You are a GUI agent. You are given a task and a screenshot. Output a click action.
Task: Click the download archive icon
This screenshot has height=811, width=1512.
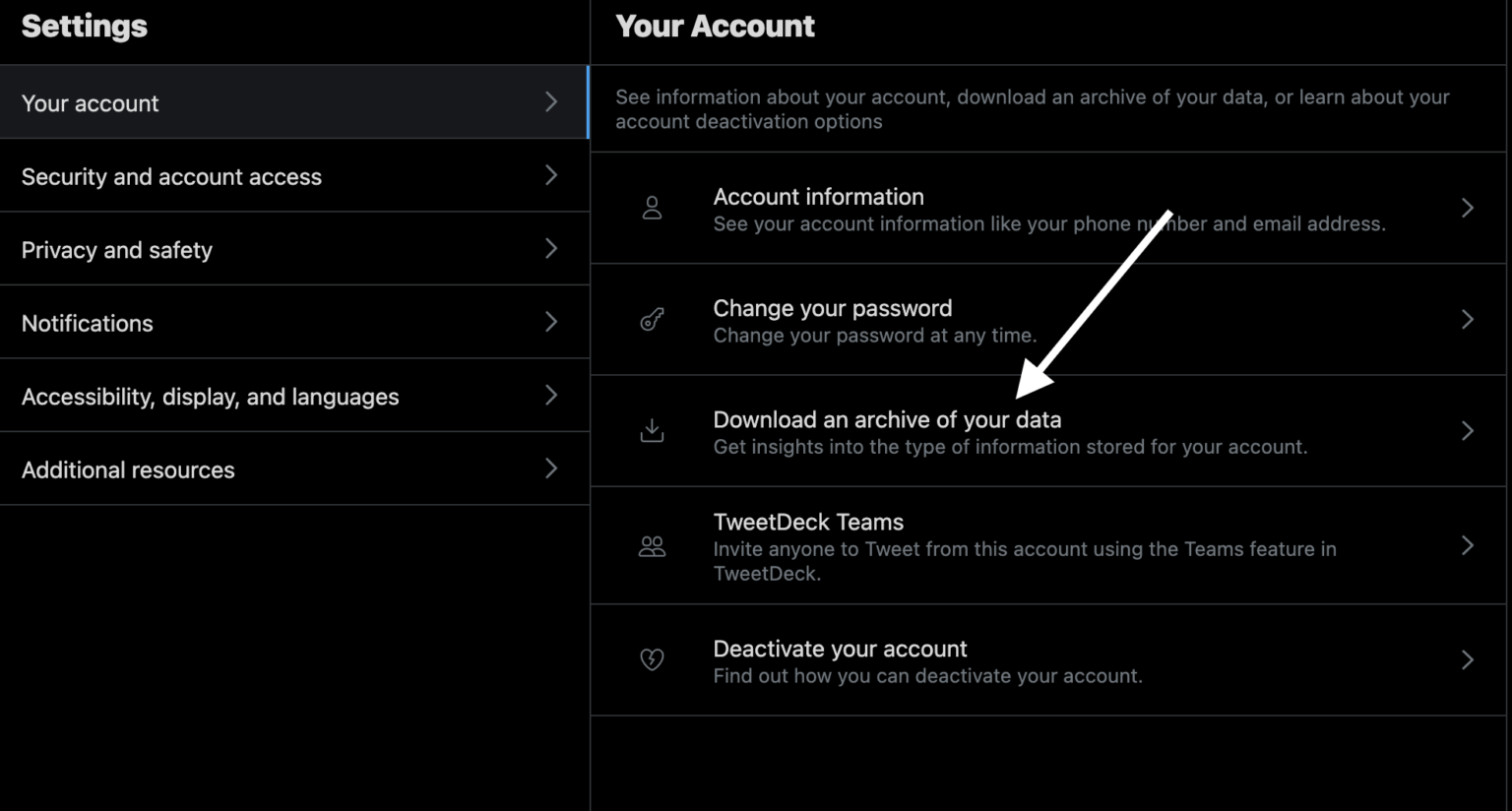[x=652, y=430]
